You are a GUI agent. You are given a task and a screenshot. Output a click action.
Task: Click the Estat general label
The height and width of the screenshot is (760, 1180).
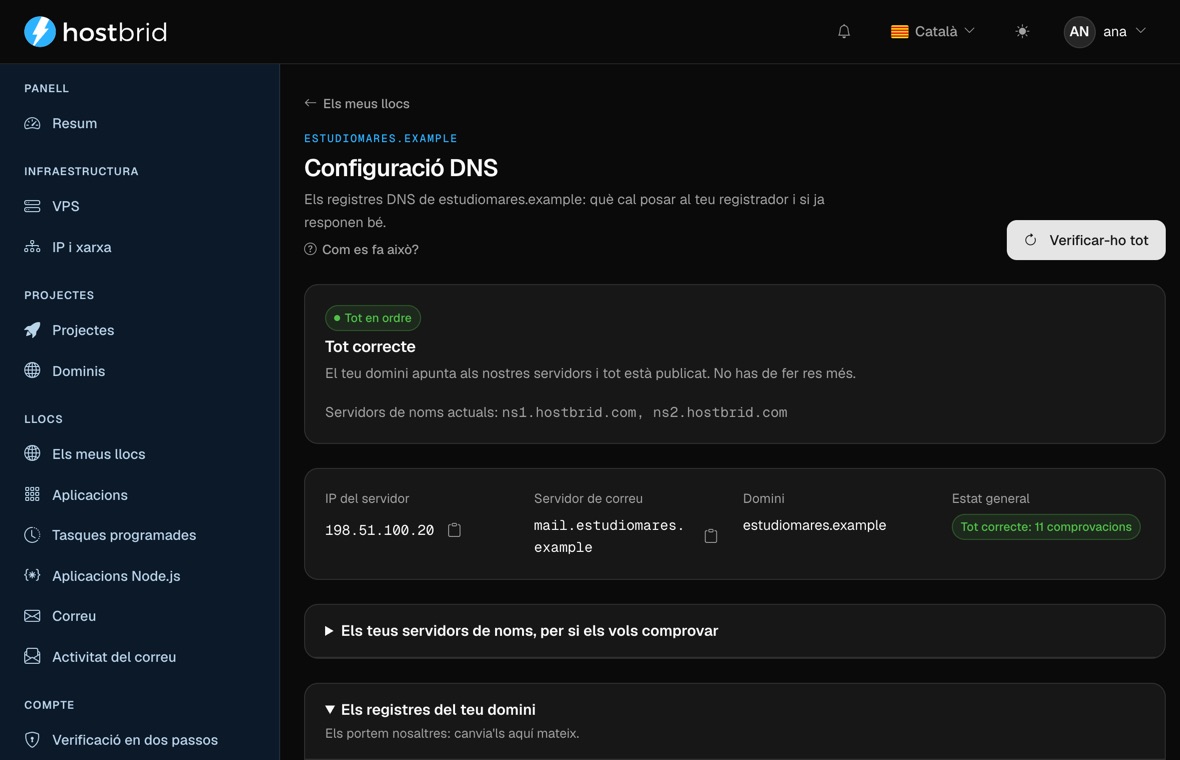990,498
